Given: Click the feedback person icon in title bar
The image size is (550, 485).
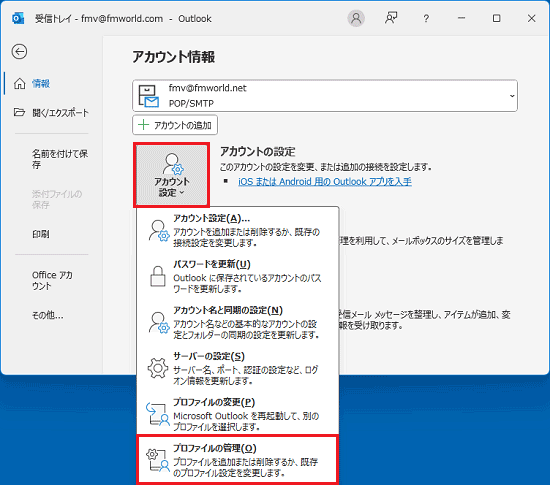Looking at the screenshot, I should click(391, 18).
